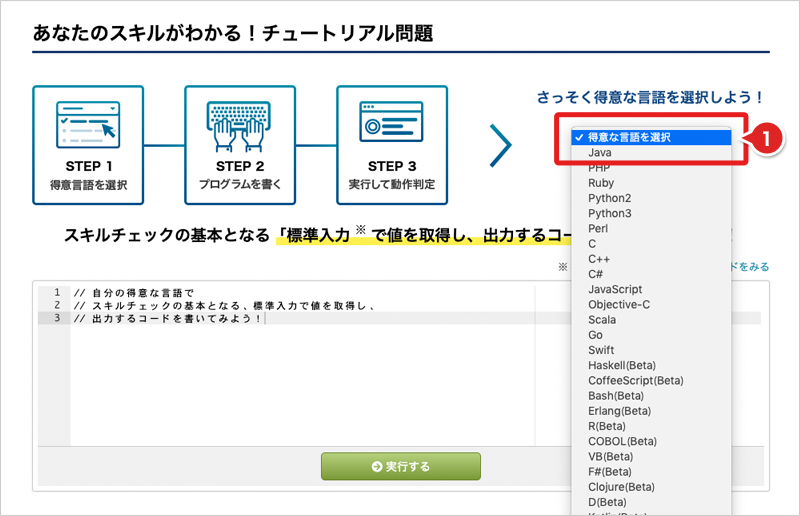Select the STEP 1 language selection icon
This screenshot has width=800, height=516.
pos(88,125)
